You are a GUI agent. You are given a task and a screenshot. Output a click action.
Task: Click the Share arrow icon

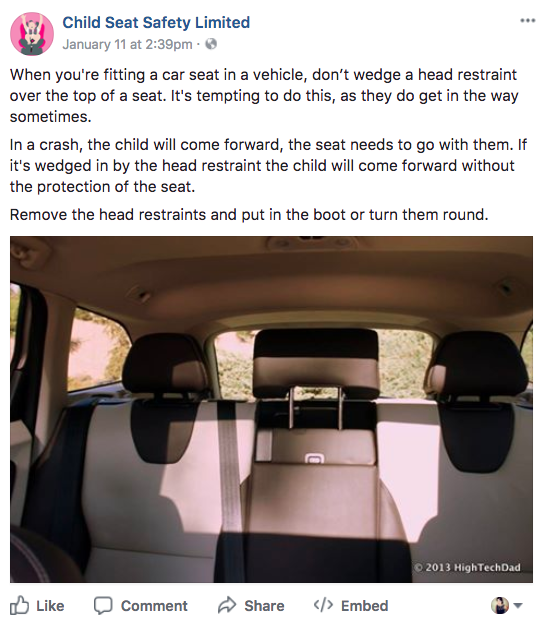(x=227, y=605)
